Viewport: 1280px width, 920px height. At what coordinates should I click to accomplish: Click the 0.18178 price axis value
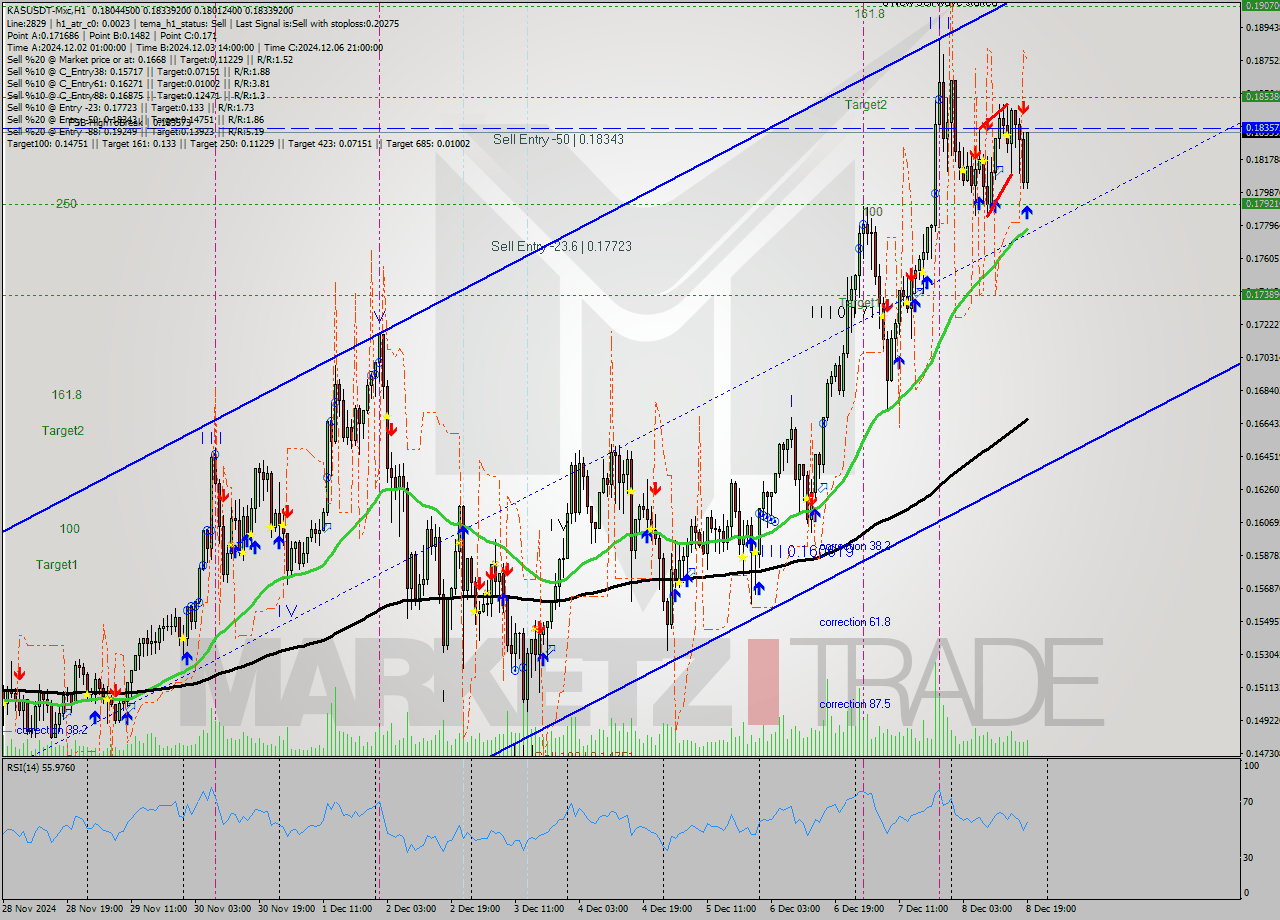pyautogui.click(x=1262, y=159)
